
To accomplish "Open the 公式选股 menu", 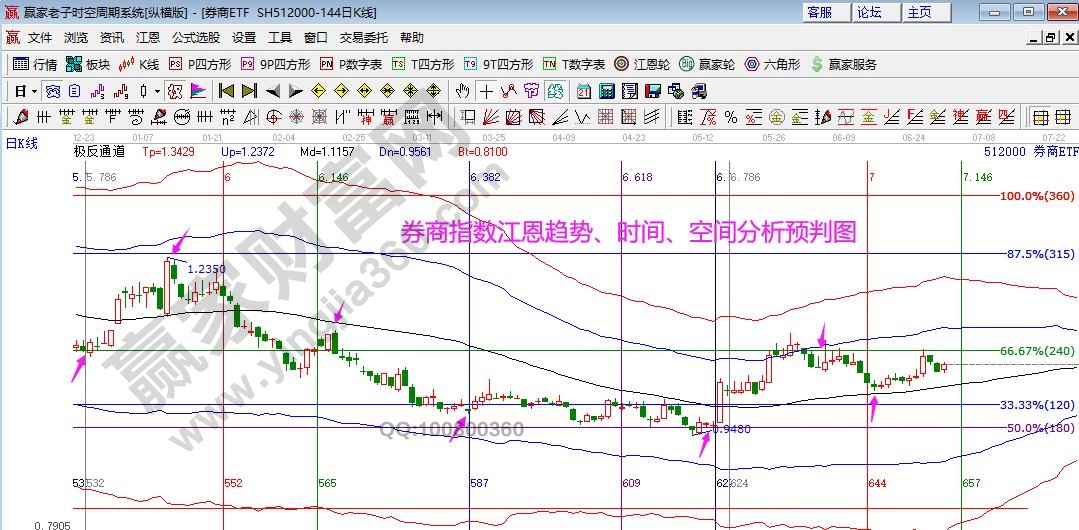I will 196,38.
